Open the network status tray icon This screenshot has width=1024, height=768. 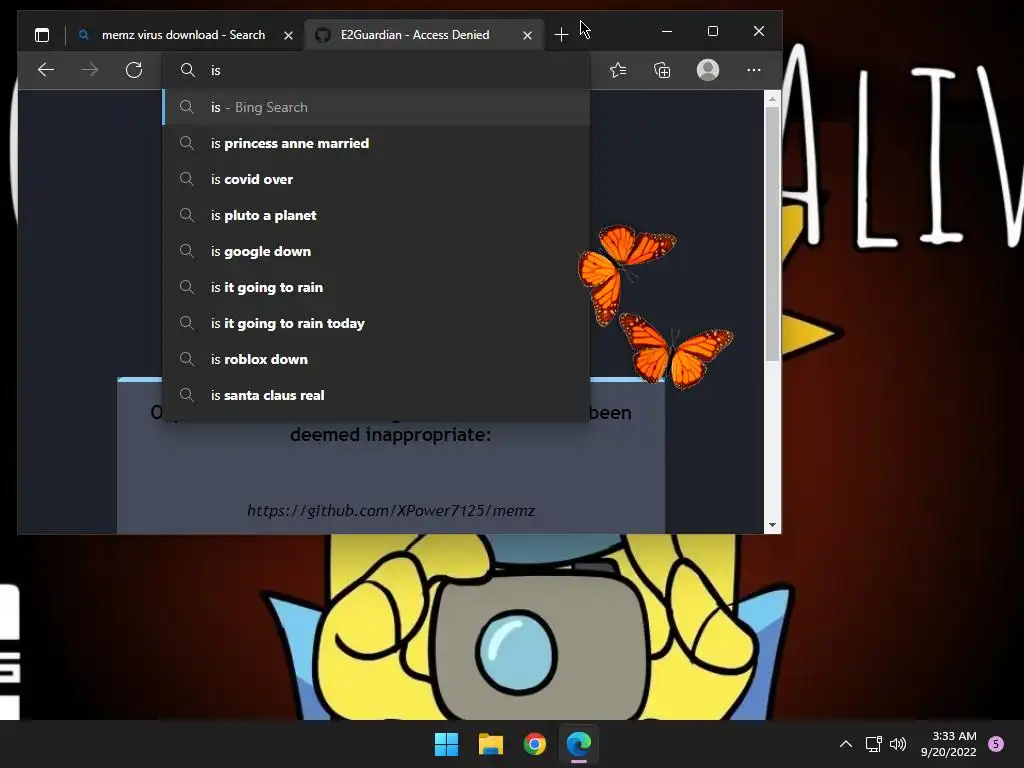pos(874,744)
